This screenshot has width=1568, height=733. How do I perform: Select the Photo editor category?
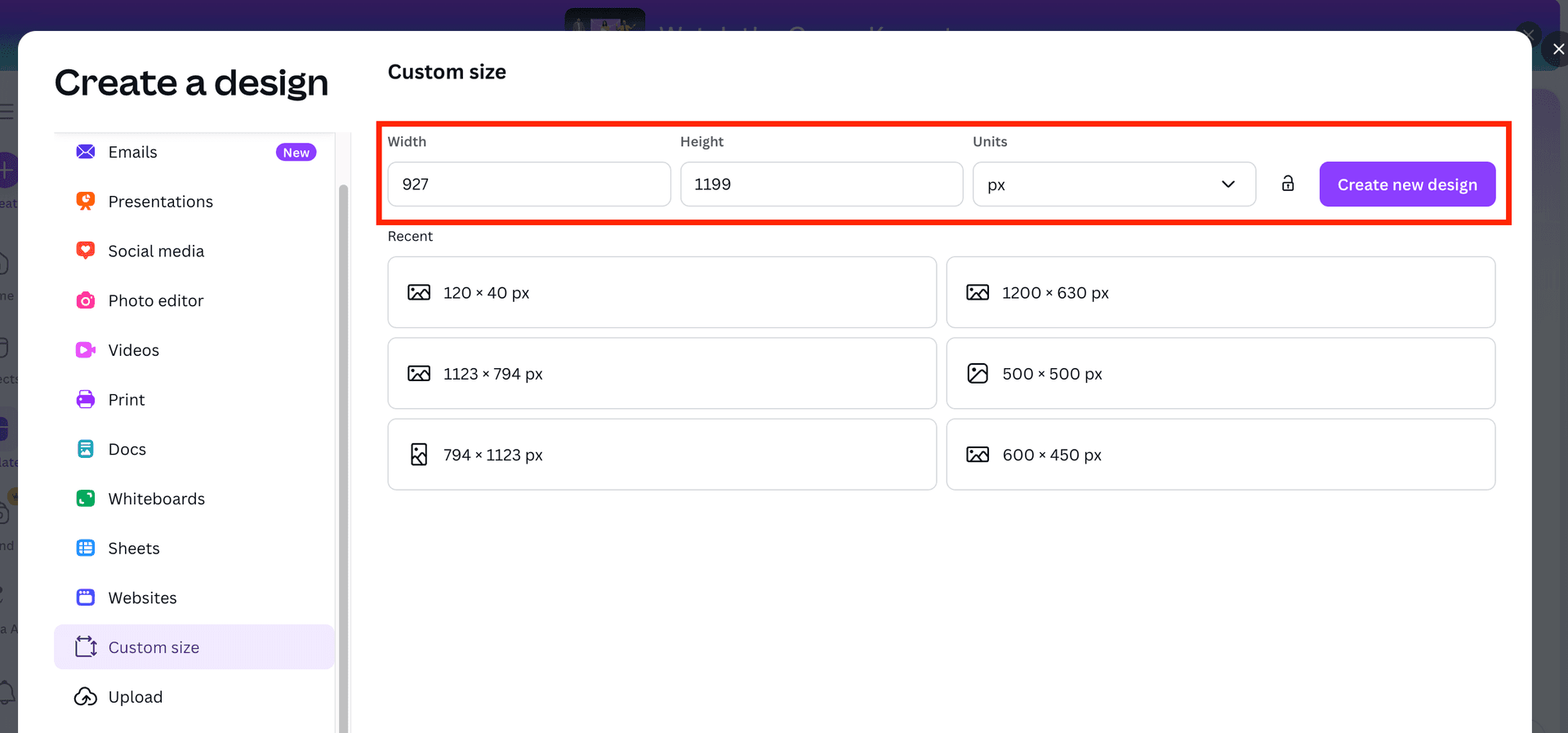[194, 300]
